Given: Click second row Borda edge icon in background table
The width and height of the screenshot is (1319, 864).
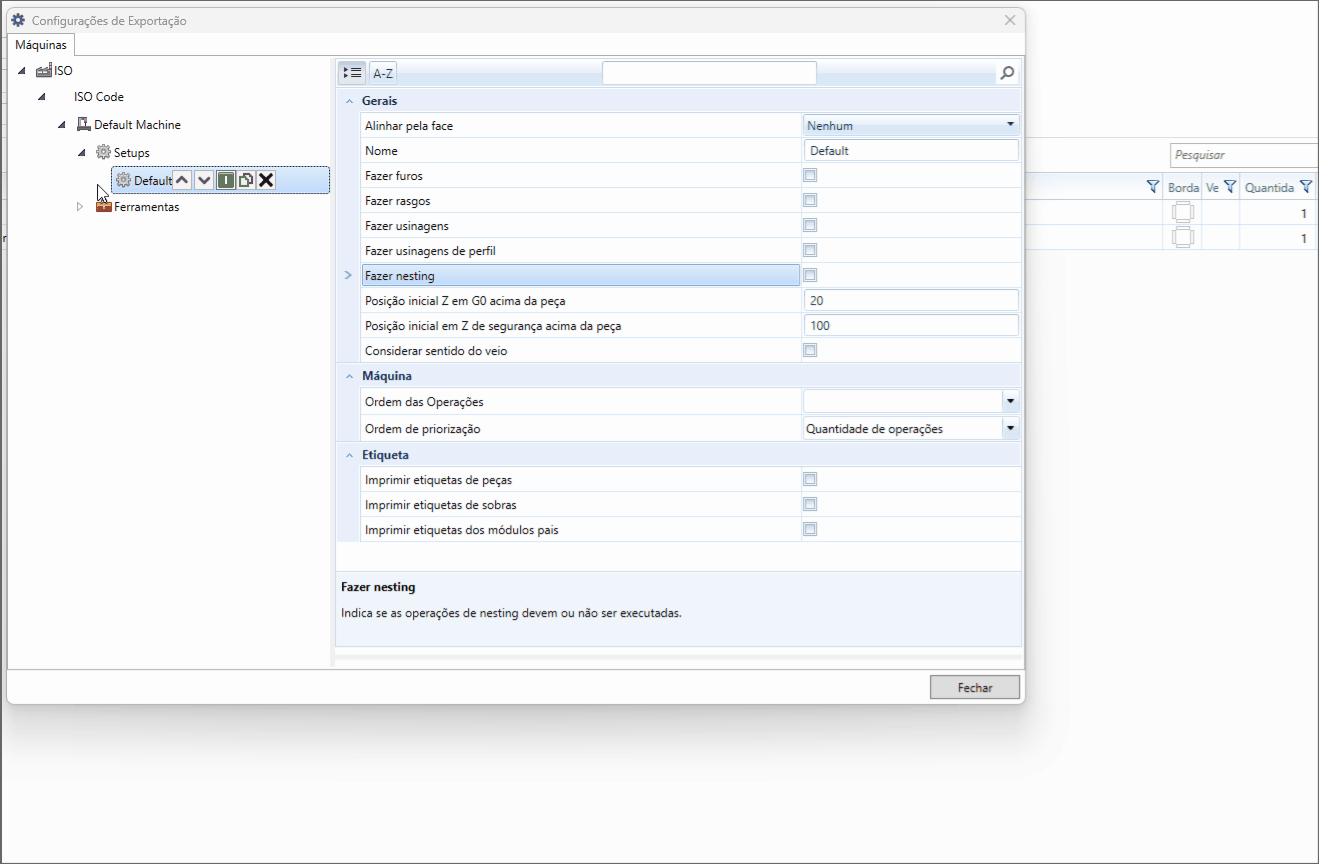Looking at the screenshot, I should tap(1183, 237).
